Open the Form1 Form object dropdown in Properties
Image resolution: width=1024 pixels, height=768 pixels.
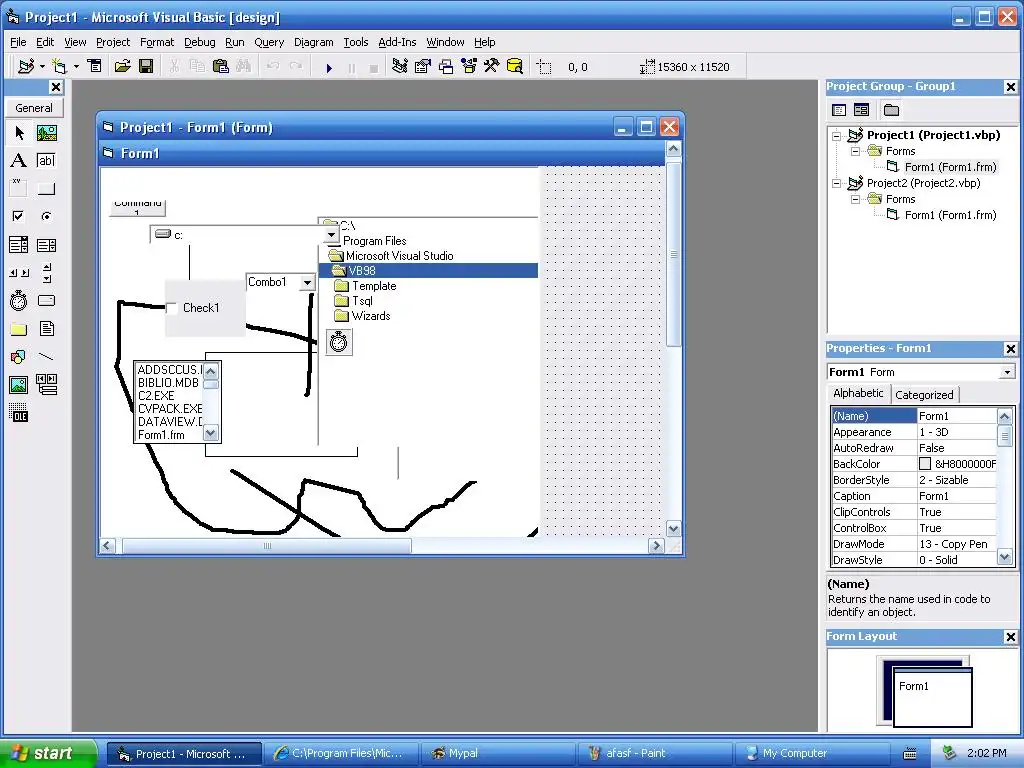tap(1007, 372)
